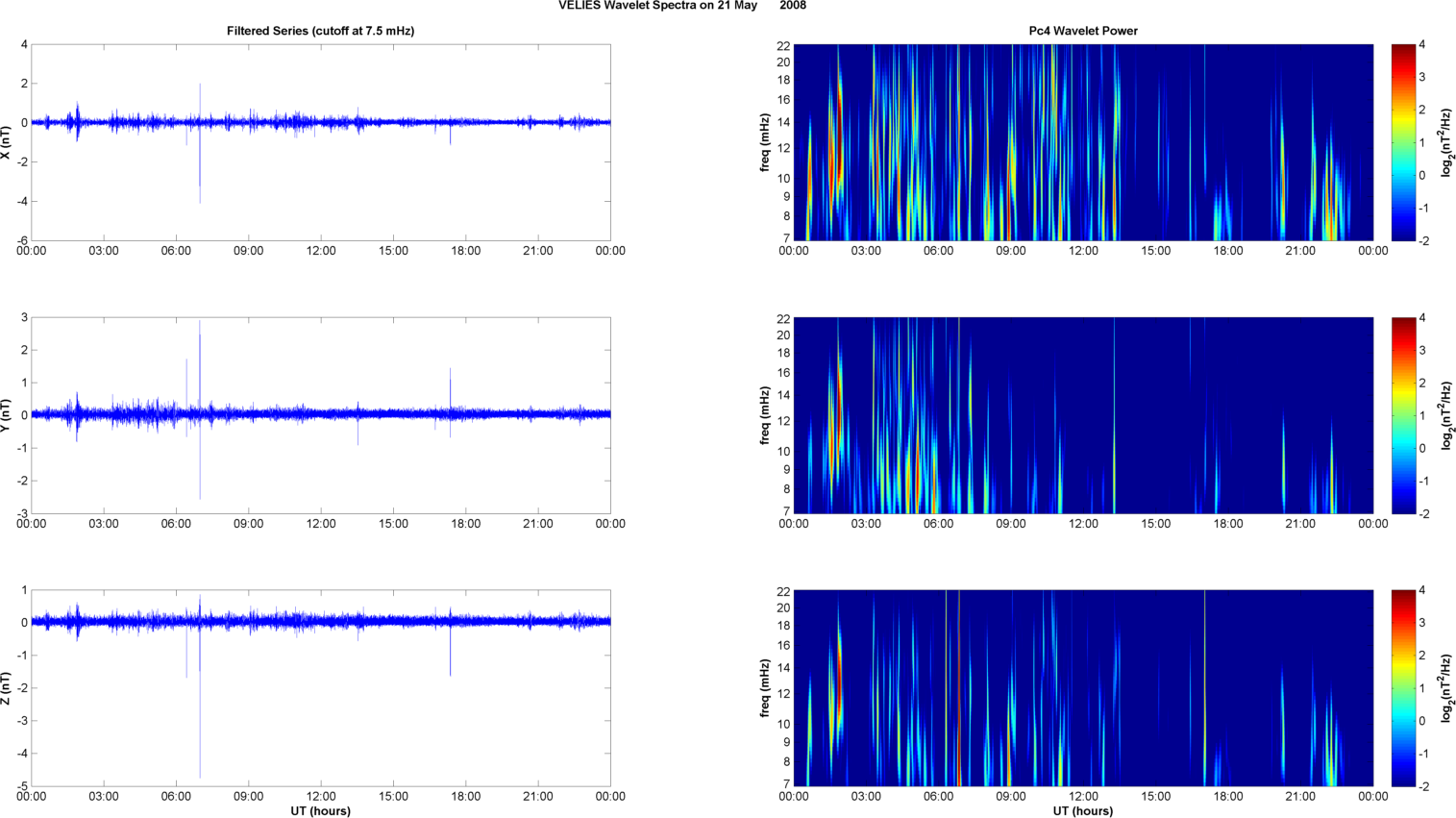1456x818 pixels.
Task: Select the "X (nT)" axis label
Action: (6, 142)
